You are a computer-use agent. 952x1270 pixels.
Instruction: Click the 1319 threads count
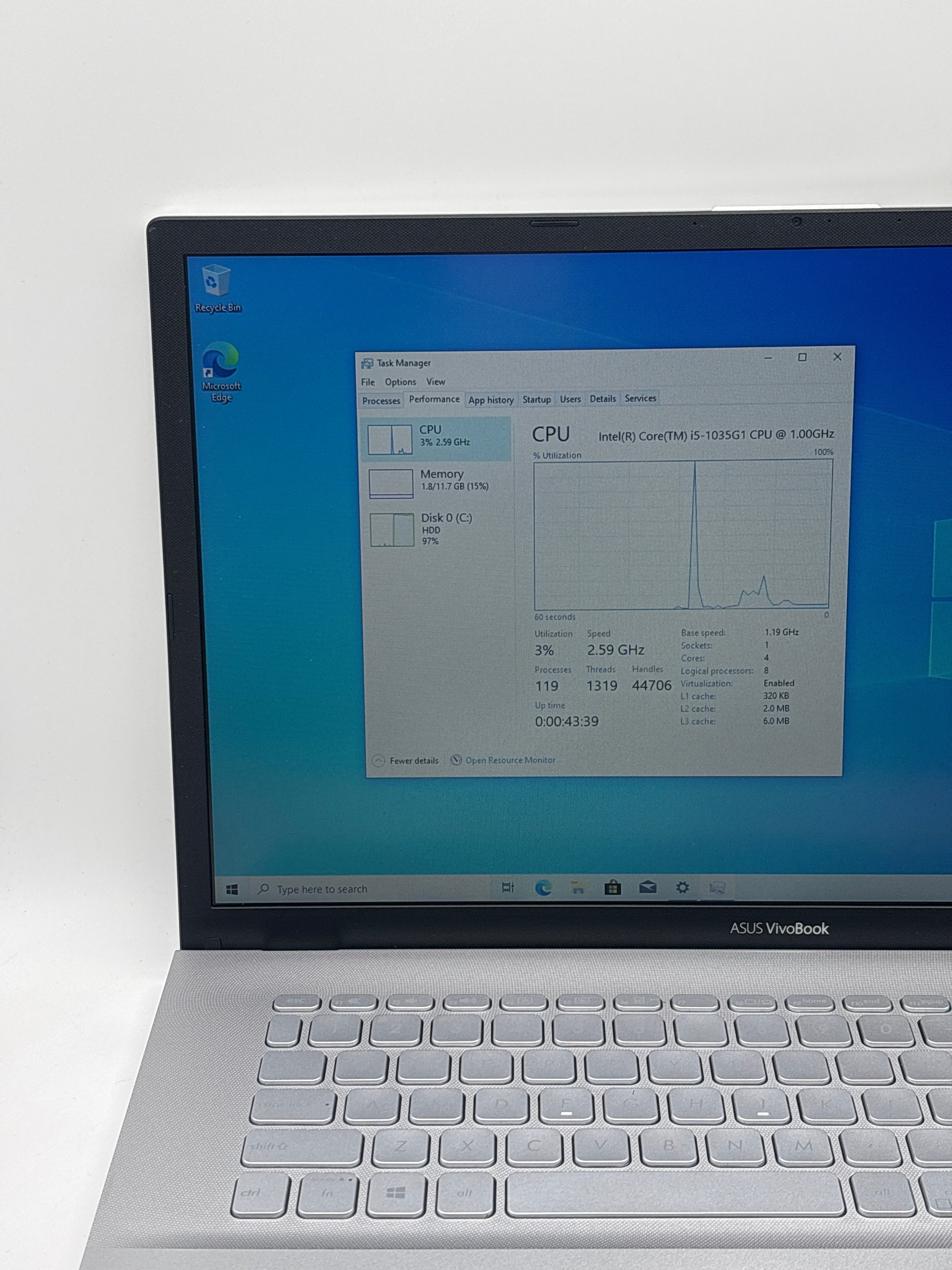tap(601, 685)
